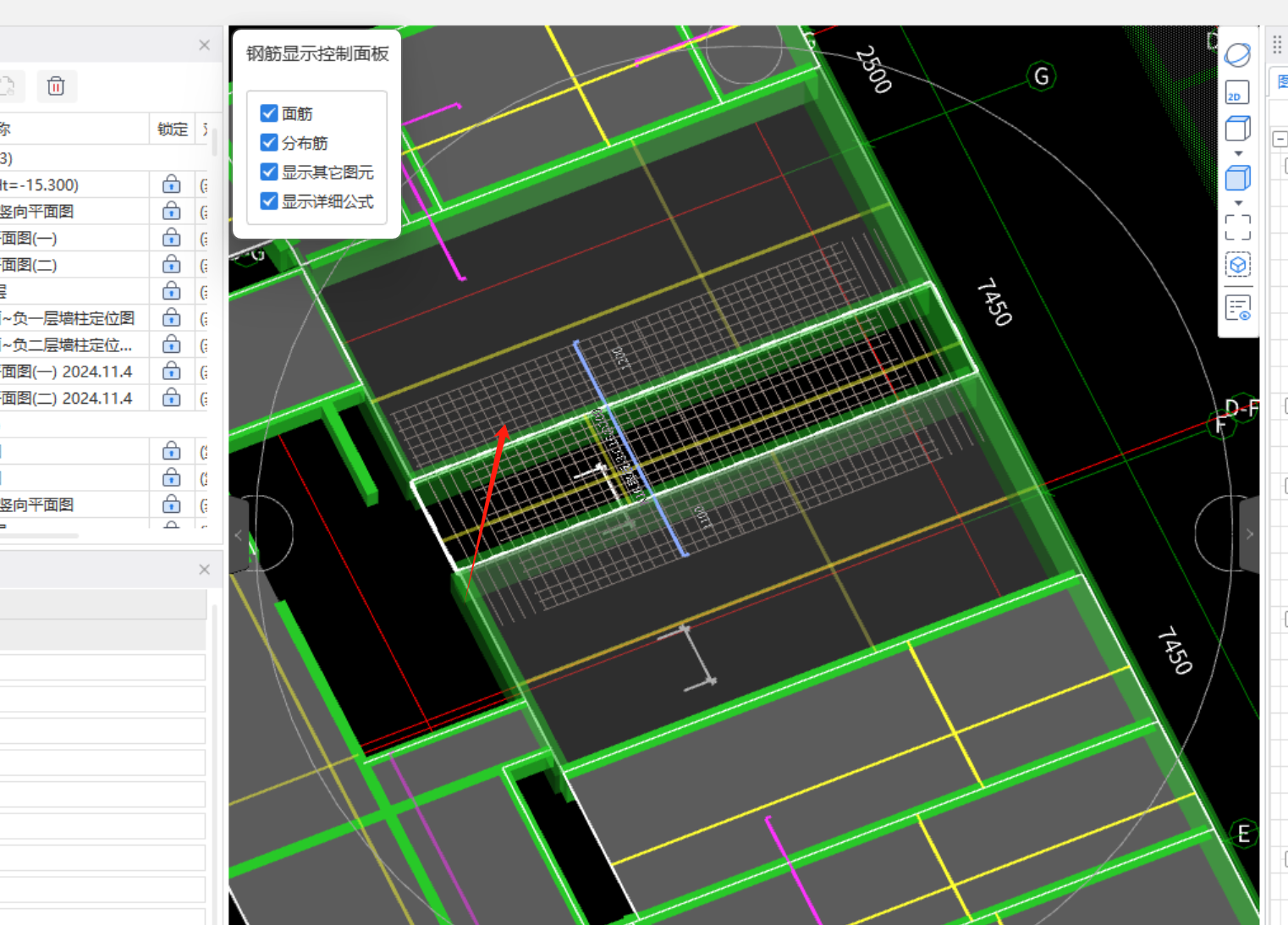Toggle the 显示详细公式 checkbox
Image resolution: width=1288 pixels, height=925 pixels.
(x=269, y=201)
